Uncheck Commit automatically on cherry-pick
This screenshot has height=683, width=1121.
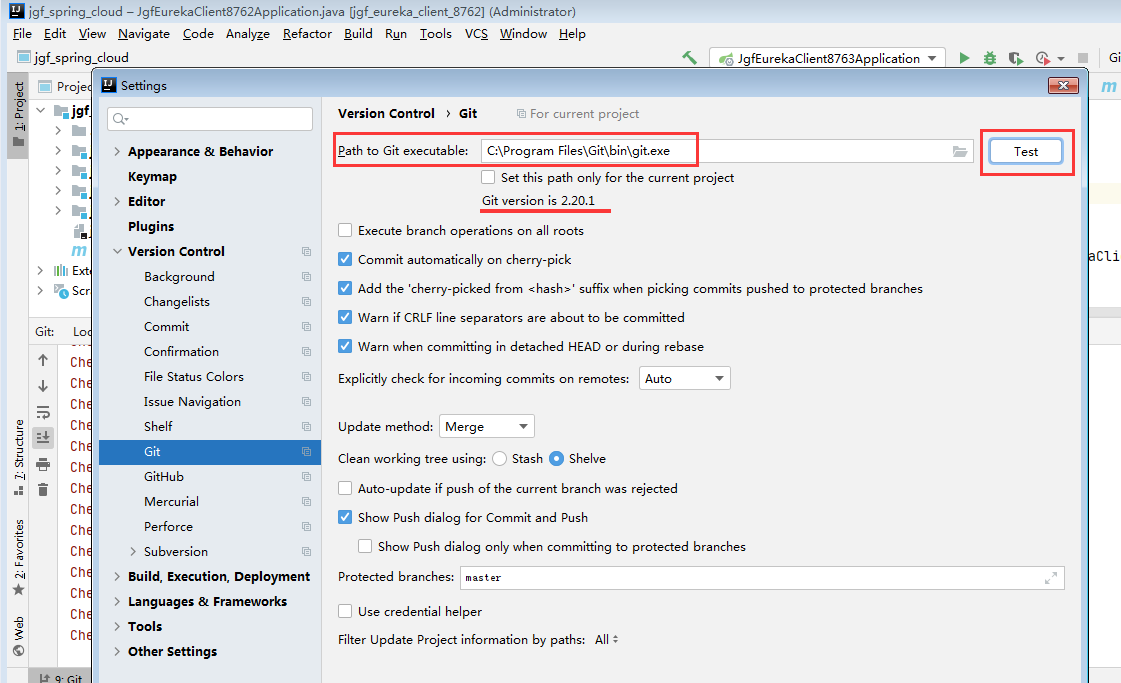click(345, 260)
